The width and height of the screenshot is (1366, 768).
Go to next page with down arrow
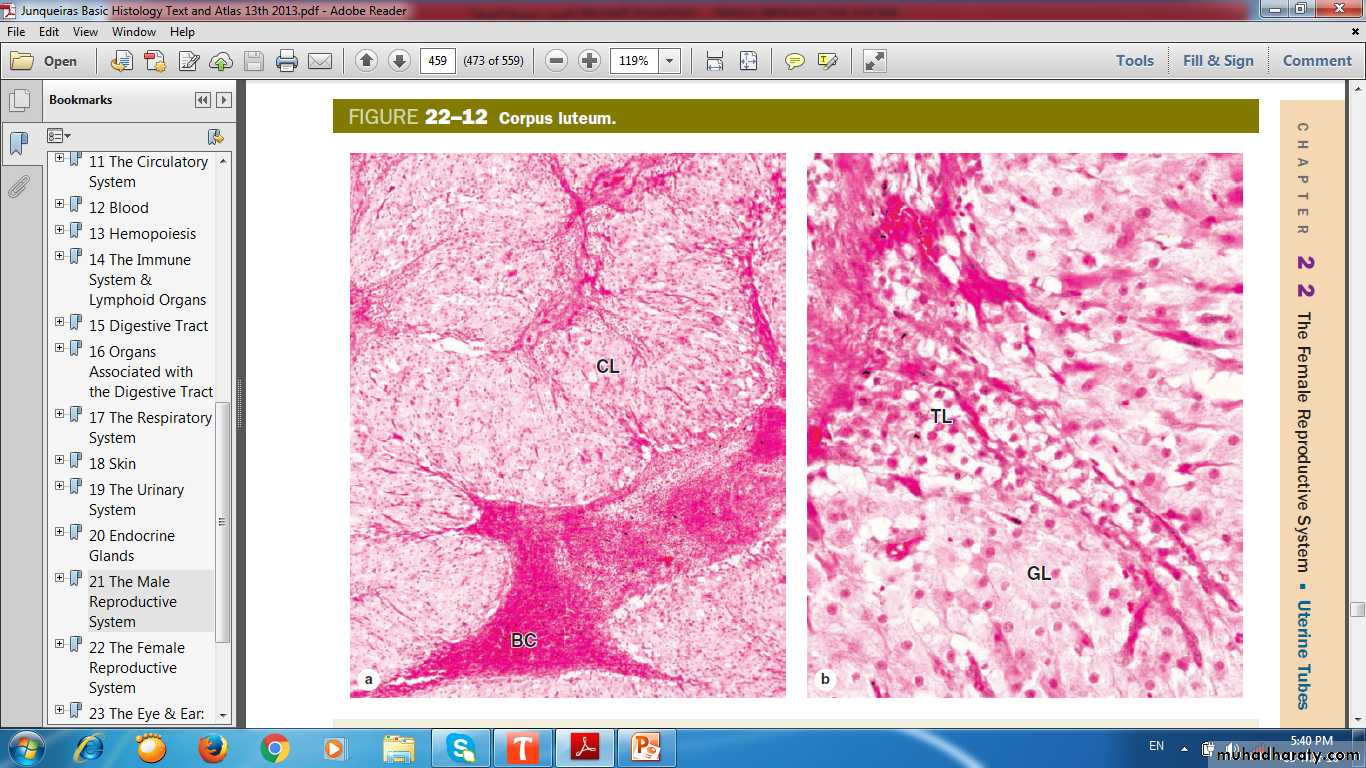[x=399, y=61]
